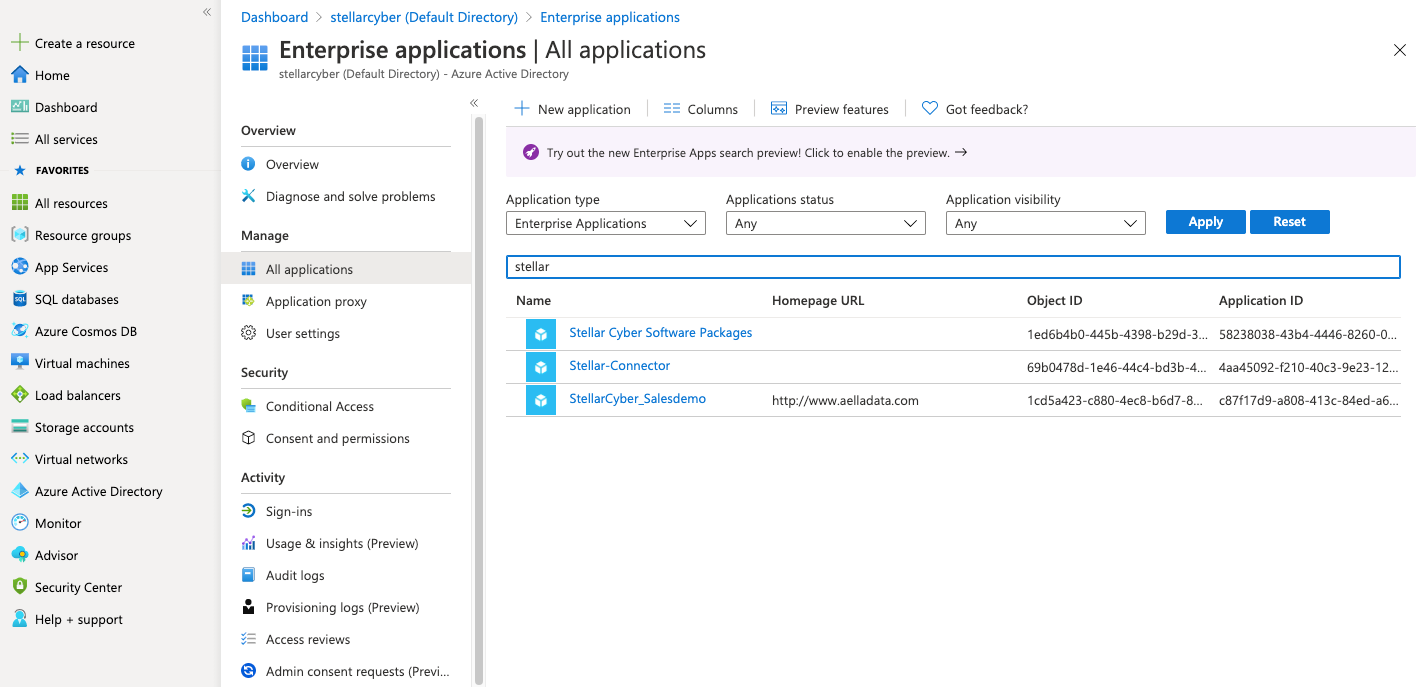The height and width of the screenshot is (687, 1421).
Task: Click the Storage accounts icon
Action: coord(19,427)
